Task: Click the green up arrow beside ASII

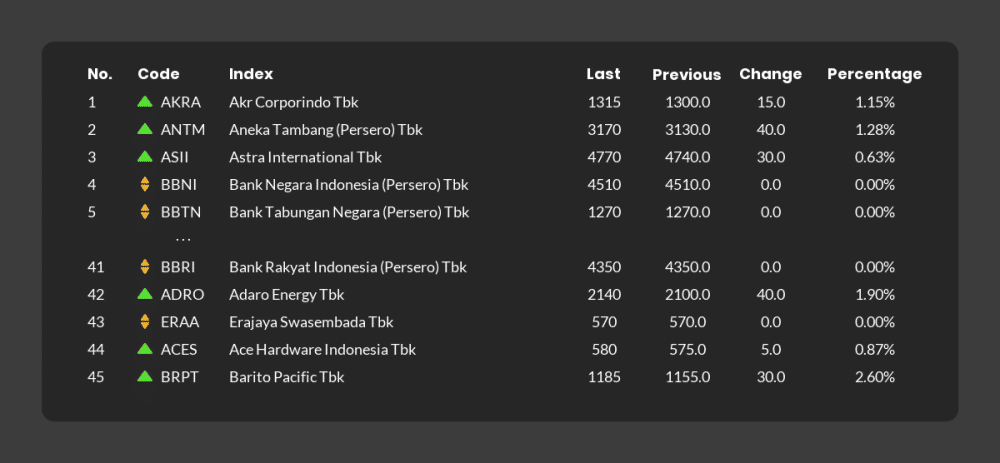Action: [145, 156]
